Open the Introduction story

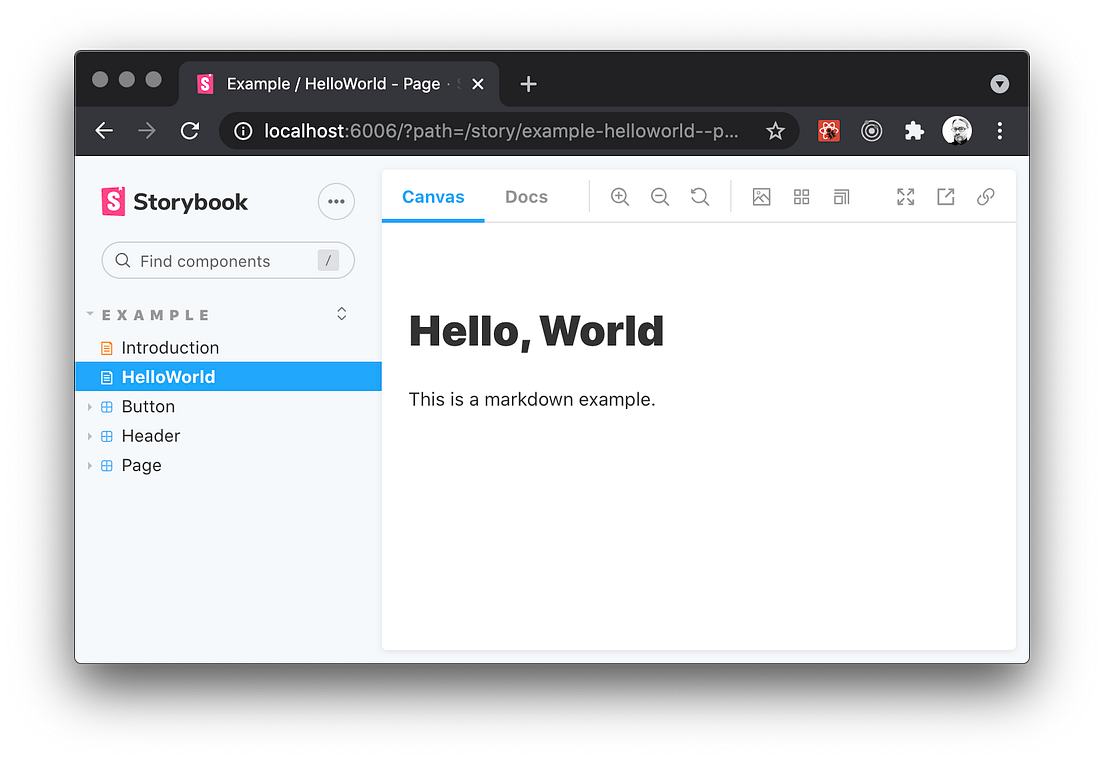point(170,347)
